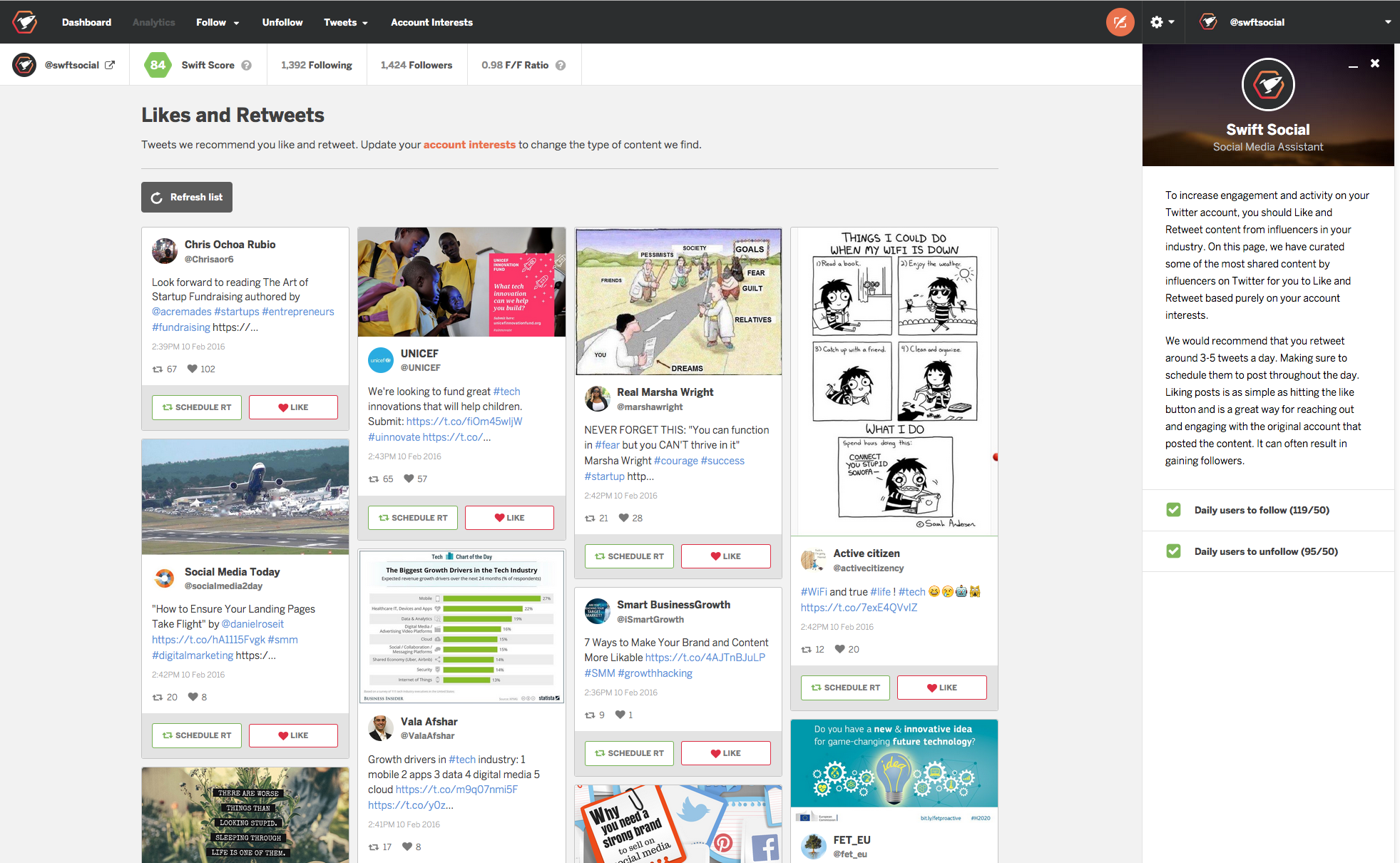The height and width of the screenshot is (863, 1400).
Task: Open @swftsocial external profile link icon
Action: point(110,65)
